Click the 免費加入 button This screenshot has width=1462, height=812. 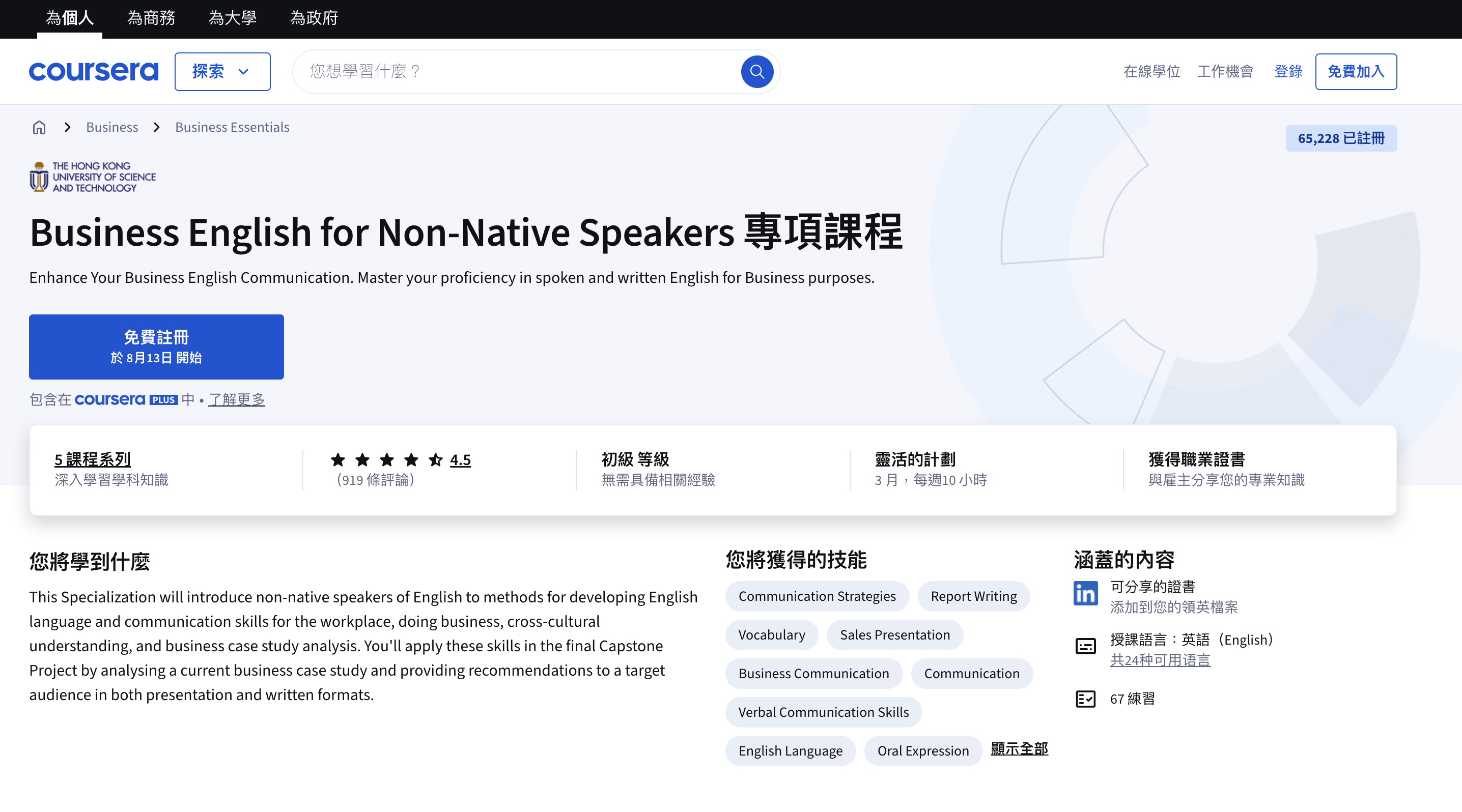click(1356, 71)
